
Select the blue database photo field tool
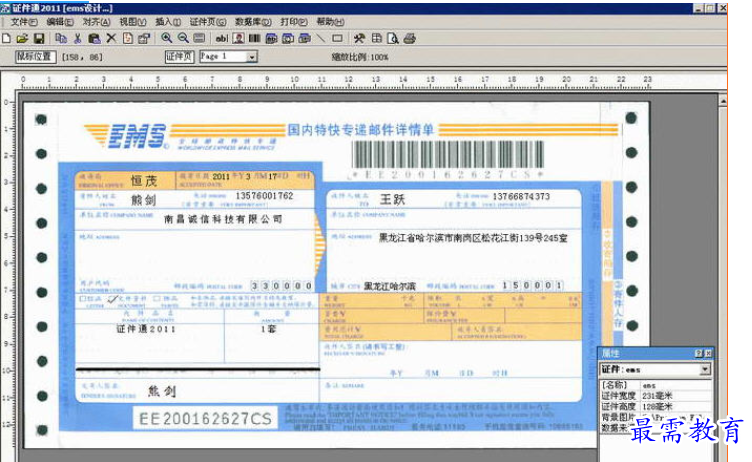pos(288,38)
